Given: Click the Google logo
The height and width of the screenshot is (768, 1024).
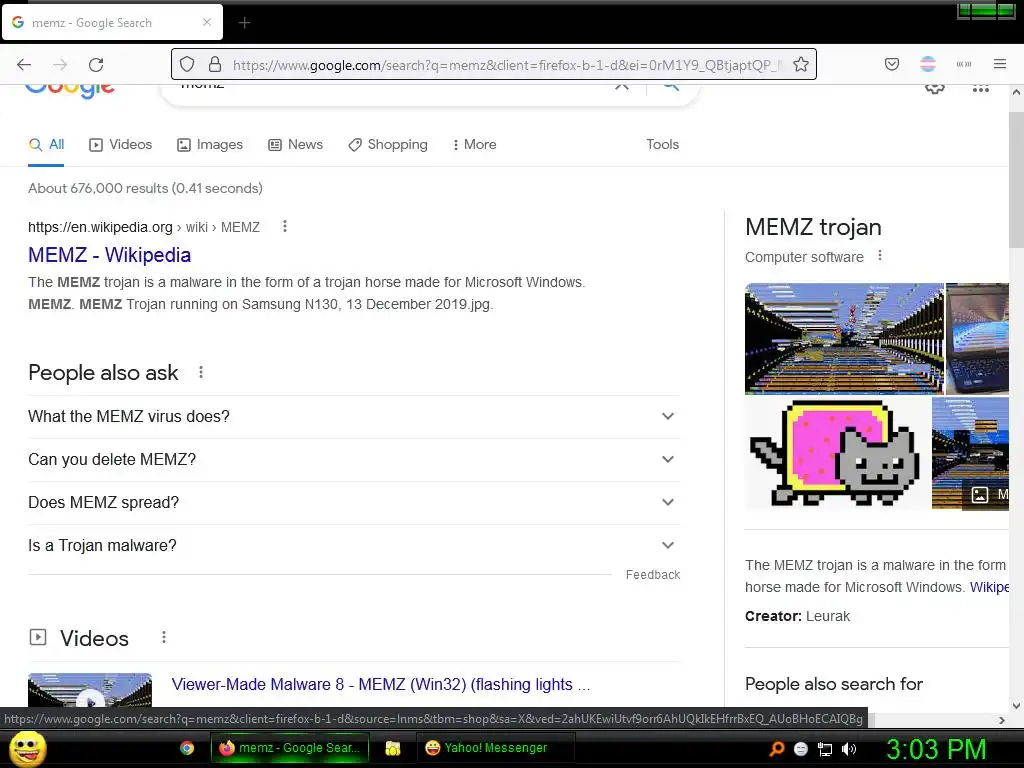Looking at the screenshot, I should (70, 90).
